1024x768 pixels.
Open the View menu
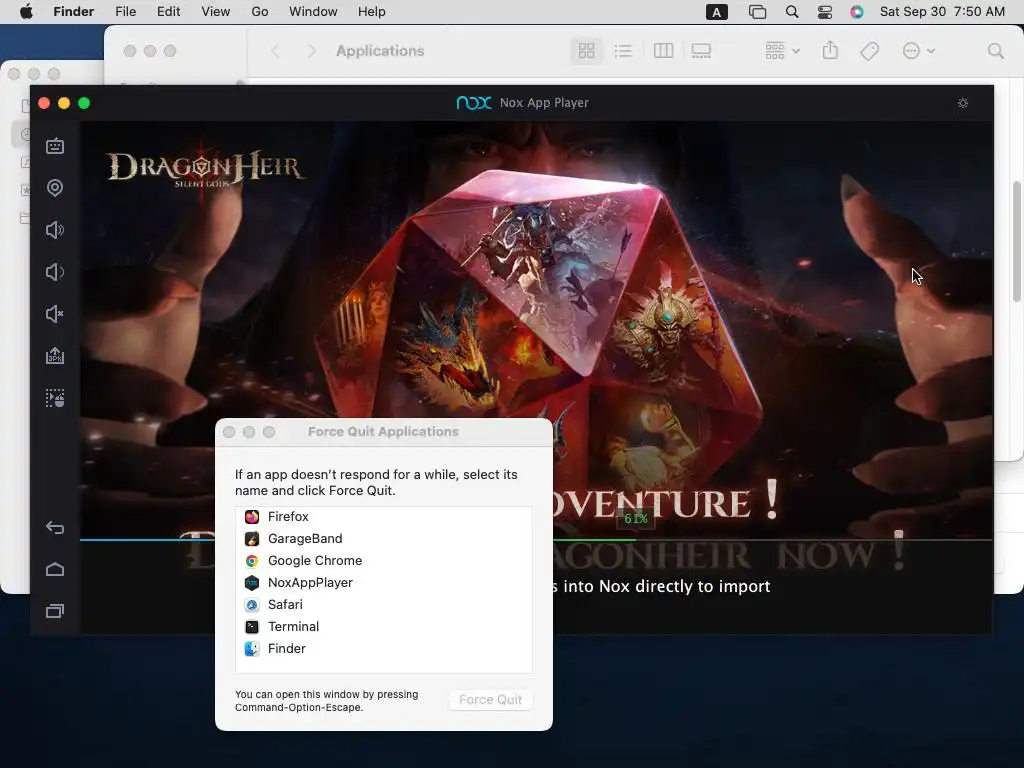[216, 12]
